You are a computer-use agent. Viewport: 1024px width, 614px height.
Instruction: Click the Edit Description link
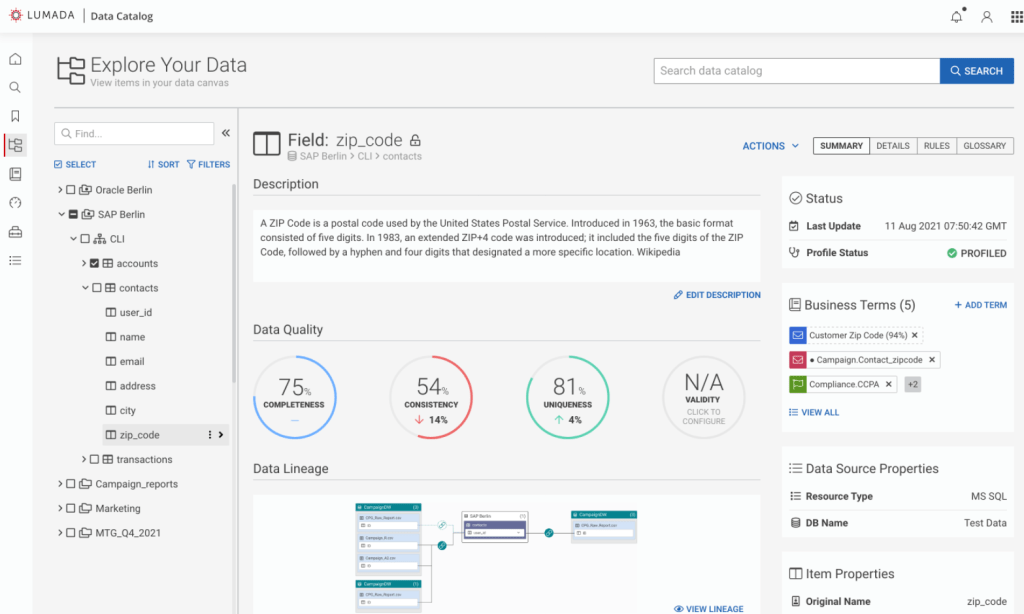point(717,295)
